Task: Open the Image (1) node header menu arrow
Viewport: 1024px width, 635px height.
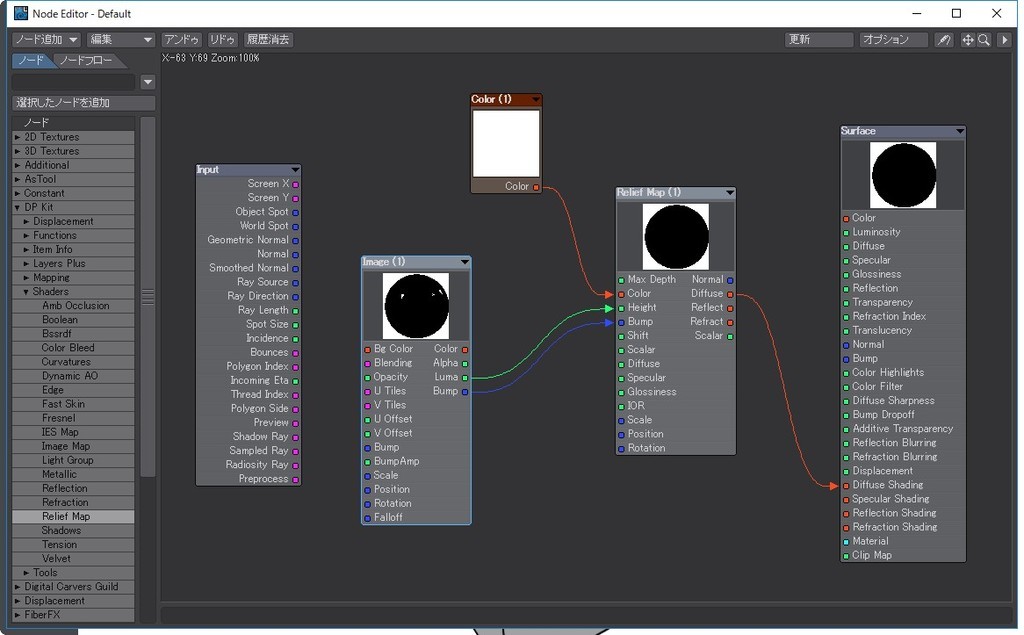Action: (464, 261)
